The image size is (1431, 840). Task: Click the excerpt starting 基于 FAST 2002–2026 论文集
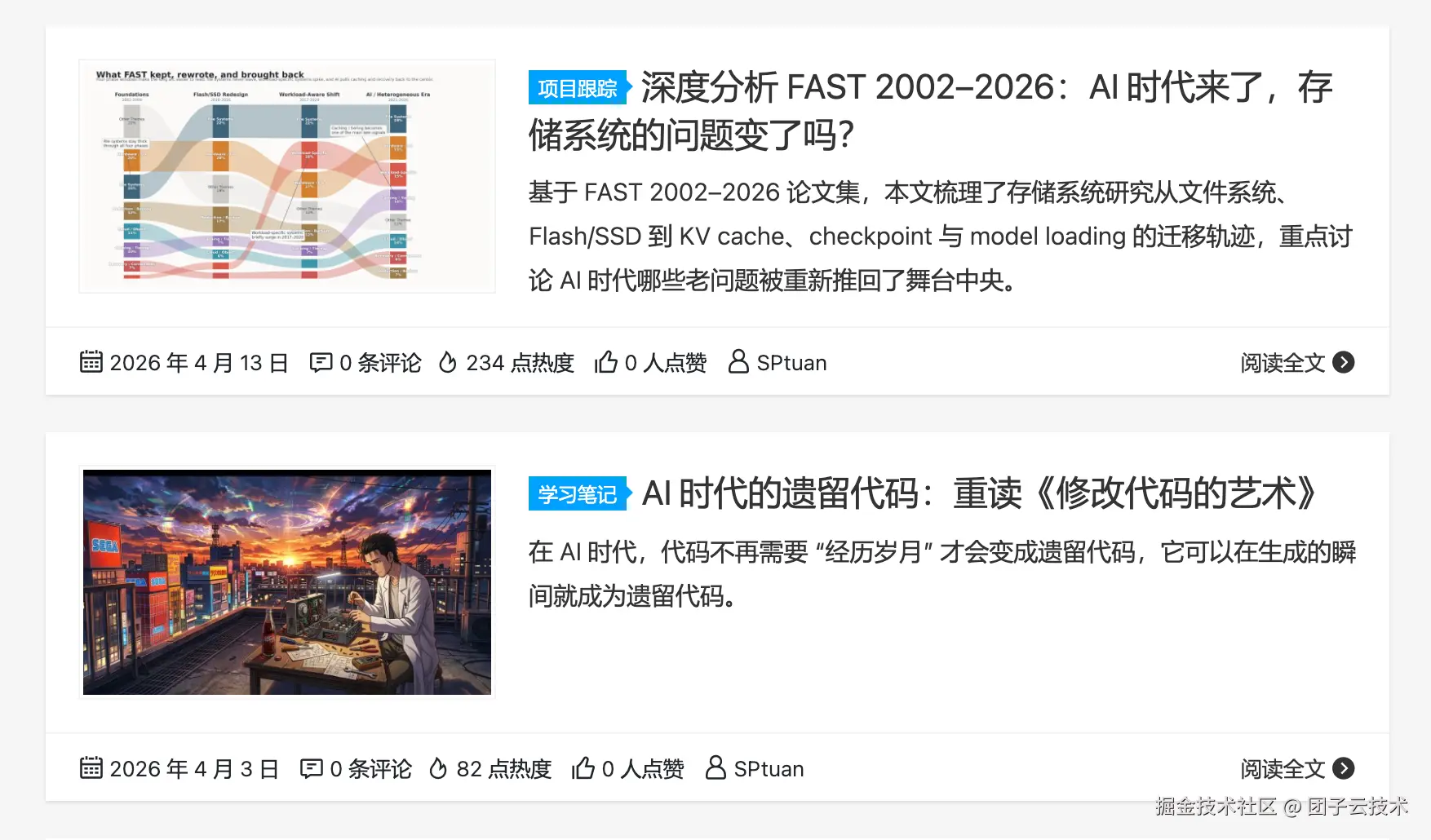[941, 237]
